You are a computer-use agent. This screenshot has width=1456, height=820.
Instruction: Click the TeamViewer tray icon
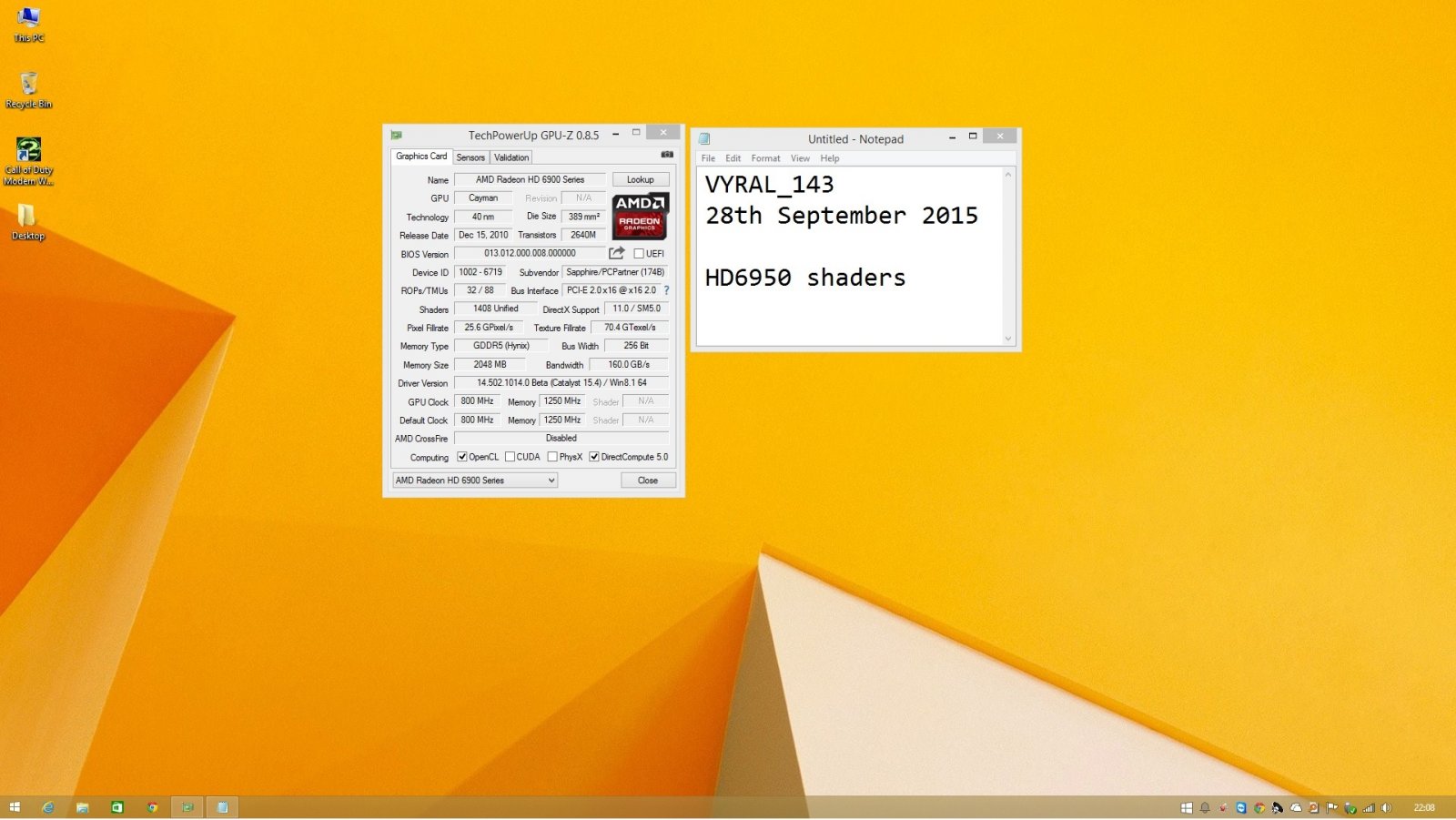point(1241,807)
